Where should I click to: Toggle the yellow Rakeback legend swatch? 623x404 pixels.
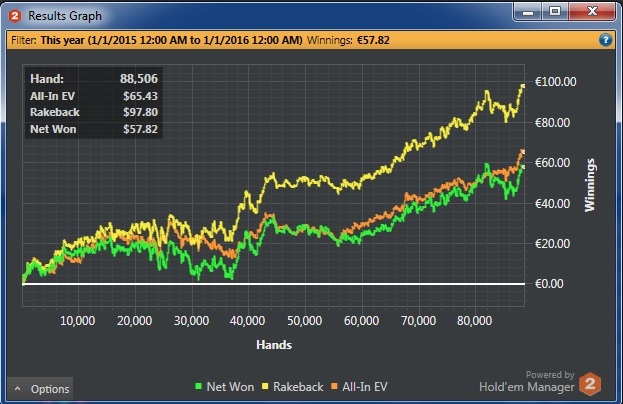tap(265, 386)
